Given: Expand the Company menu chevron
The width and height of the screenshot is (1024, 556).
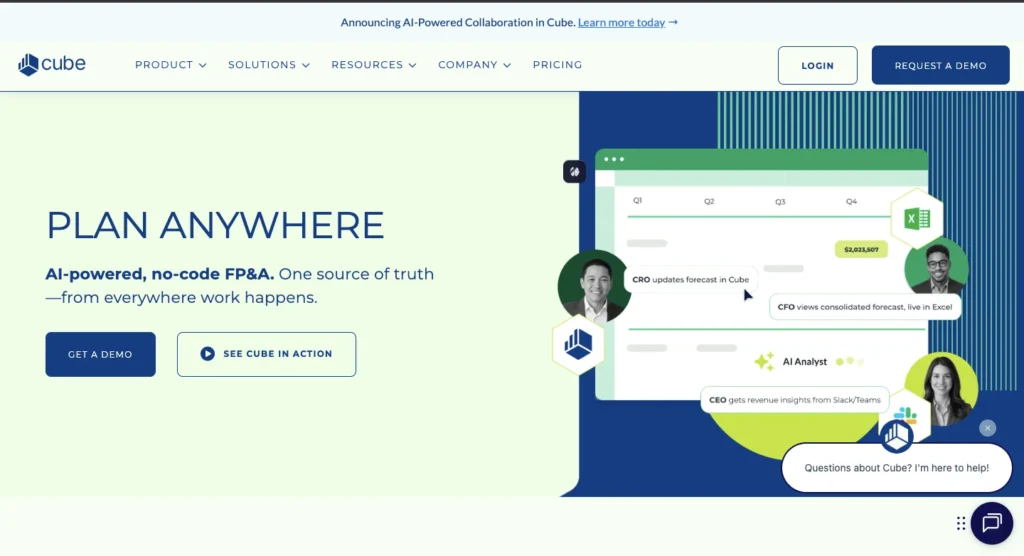Looking at the screenshot, I should (x=507, y=65).
